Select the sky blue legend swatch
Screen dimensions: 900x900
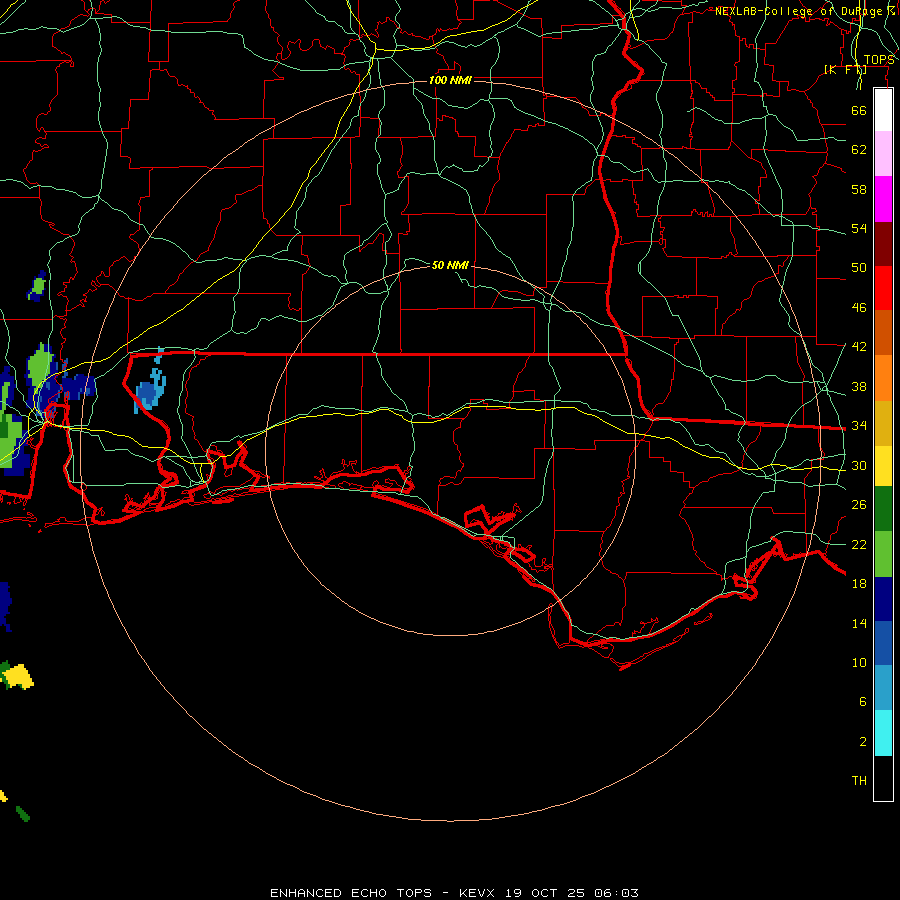click(883, 688)
